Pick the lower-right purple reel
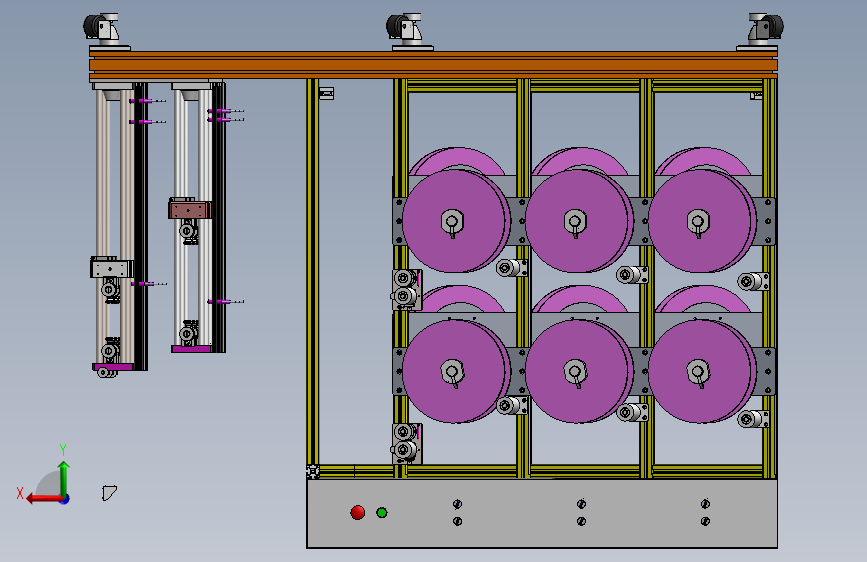Image resolution: width=867 pixels, height=562 pixels. click(x=700, y=371)
